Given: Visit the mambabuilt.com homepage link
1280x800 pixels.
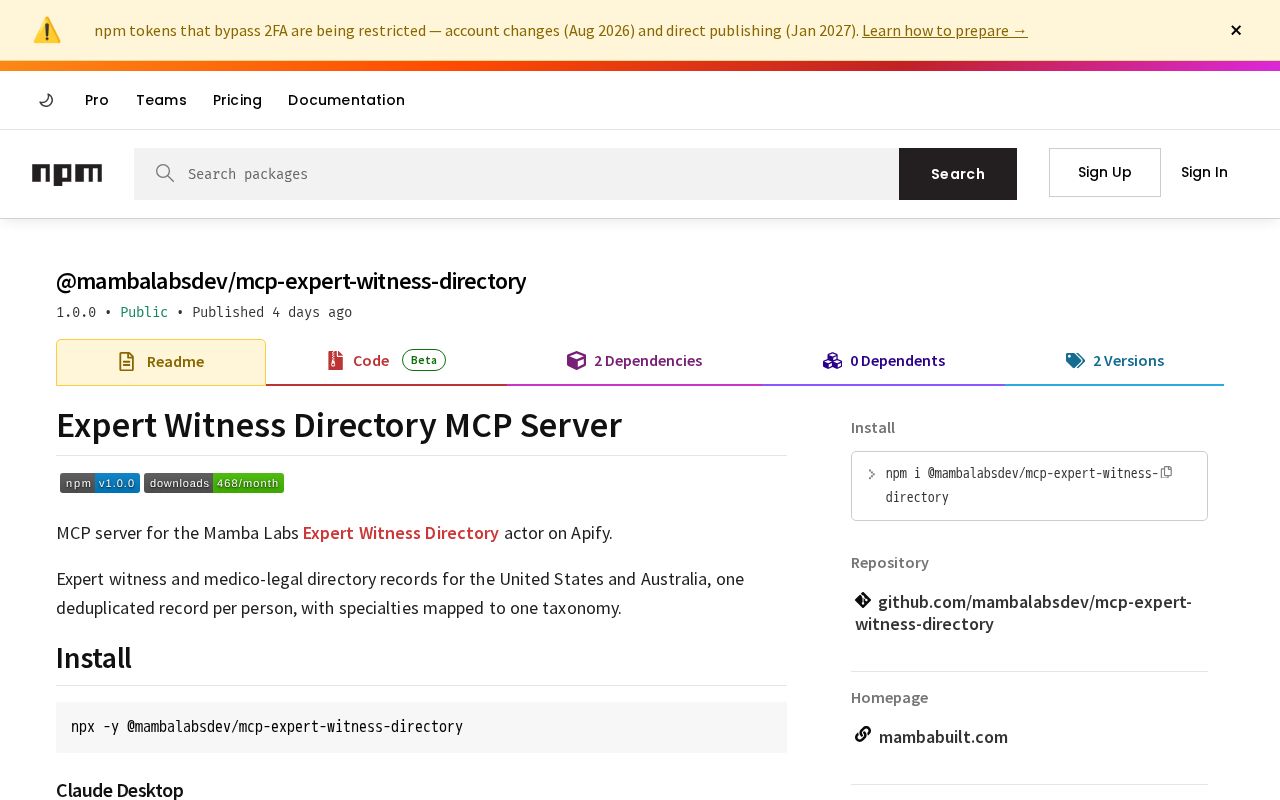Looking at the screenshot, I should click(x=943, y=737).
